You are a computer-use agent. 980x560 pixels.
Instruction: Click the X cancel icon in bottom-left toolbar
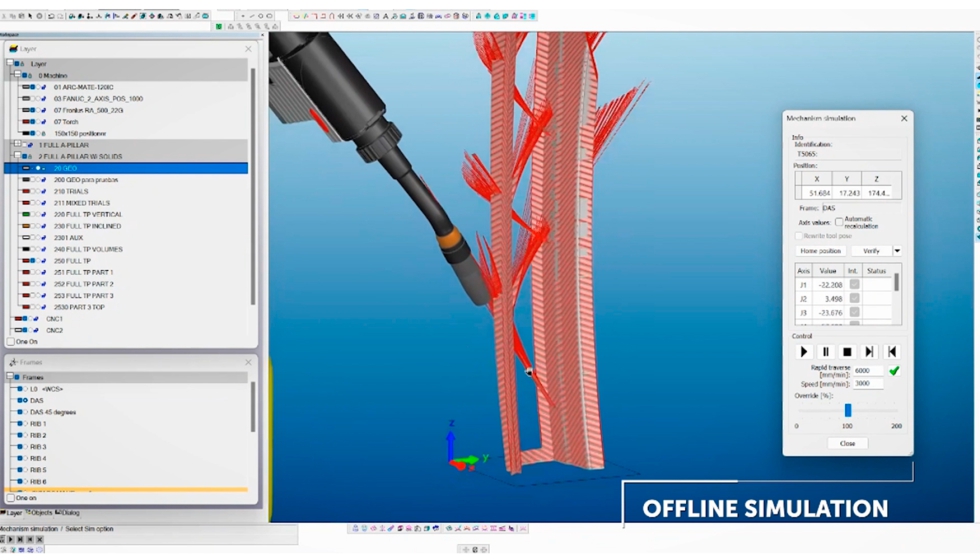coord(39,539)
